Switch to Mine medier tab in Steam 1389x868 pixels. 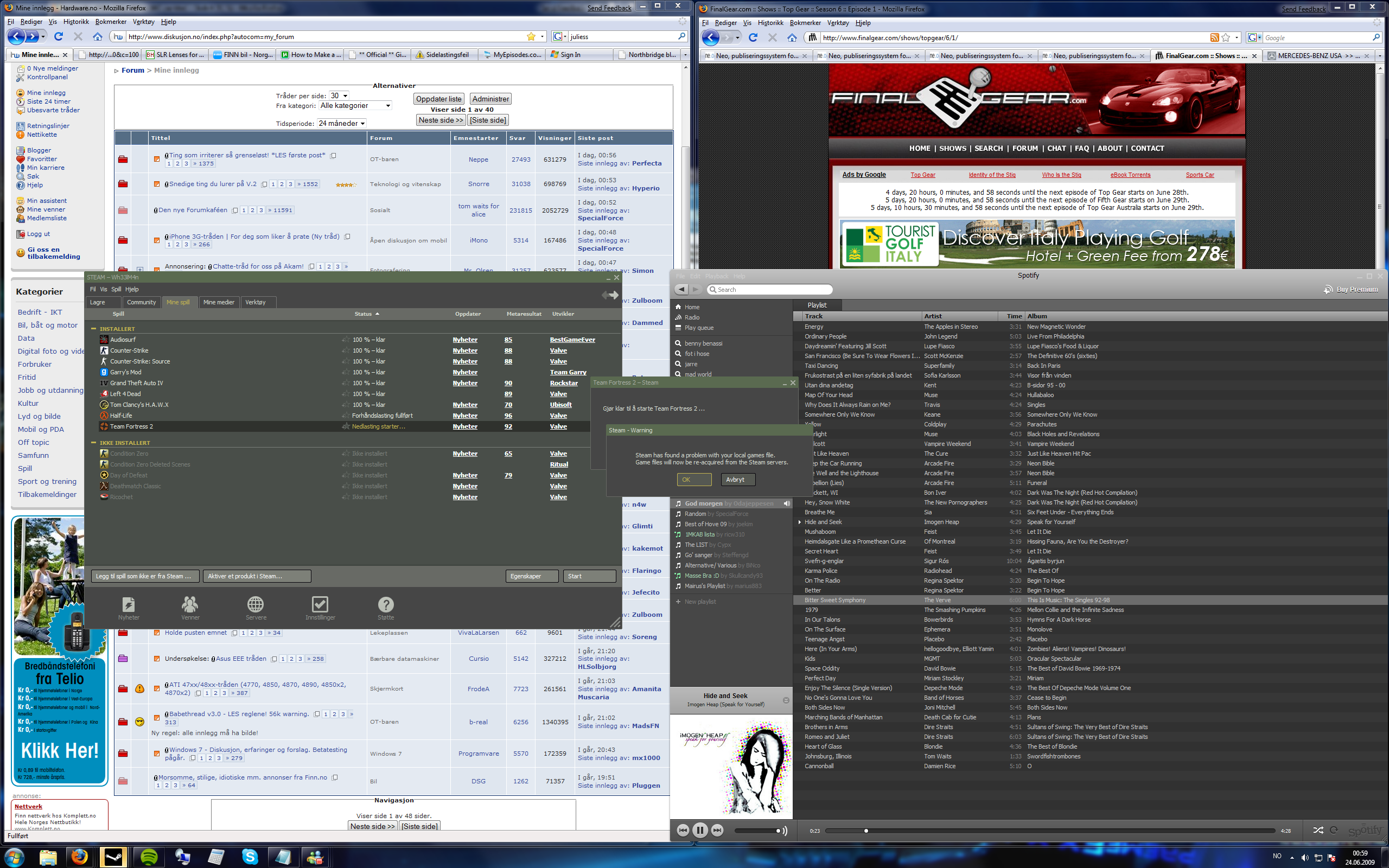pyautogui.click(x=219, y=302)
